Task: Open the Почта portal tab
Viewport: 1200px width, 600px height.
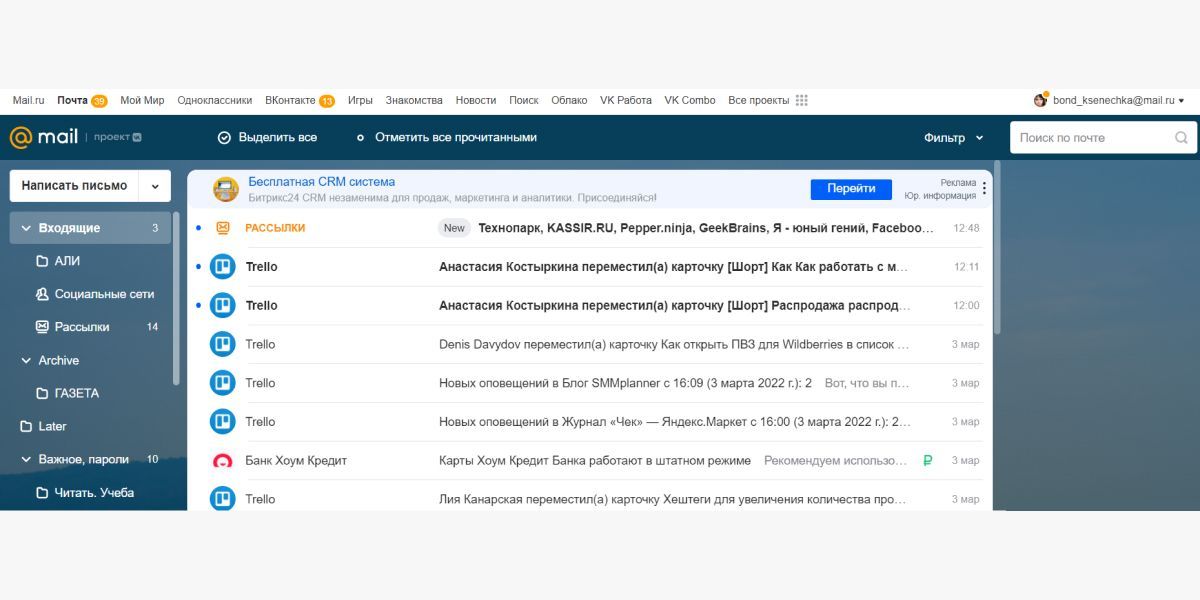Action: pos(72,100)
